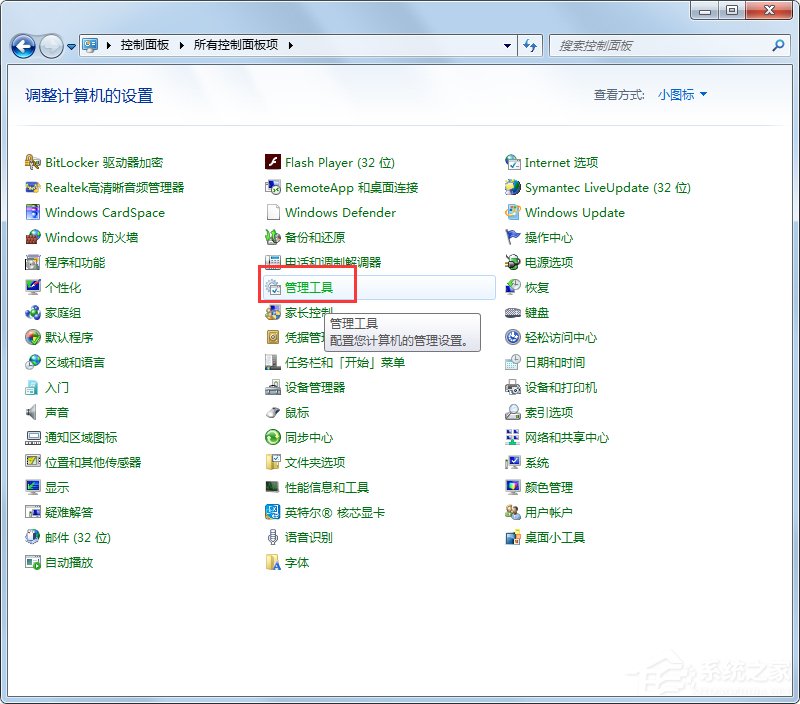Open 设备管理器
Viewport: 800px width, 704px height.
point(318,387)
